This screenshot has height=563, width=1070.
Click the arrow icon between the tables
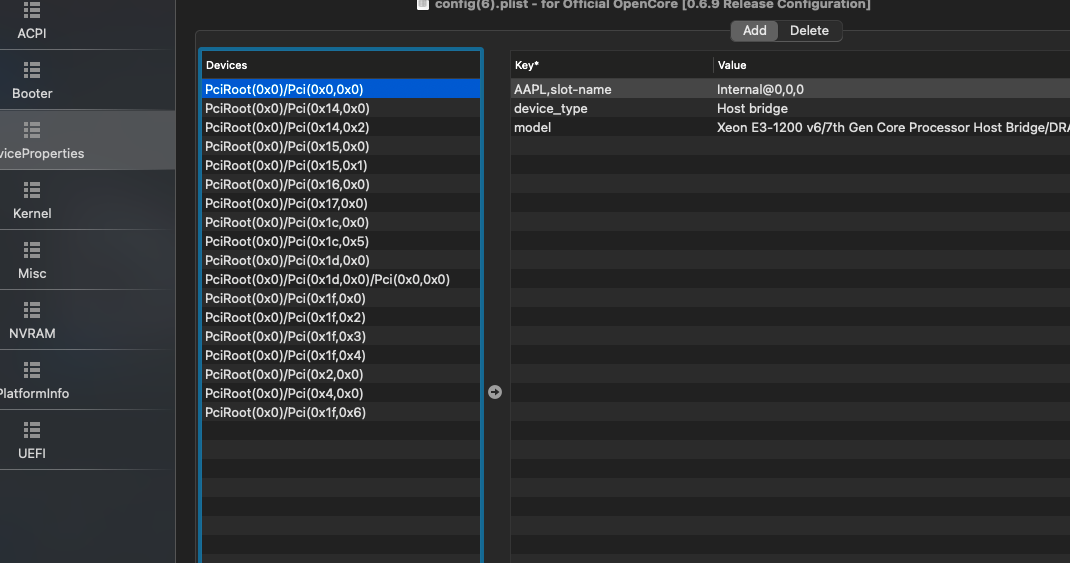pyautogui.click(x=495, y=392)
